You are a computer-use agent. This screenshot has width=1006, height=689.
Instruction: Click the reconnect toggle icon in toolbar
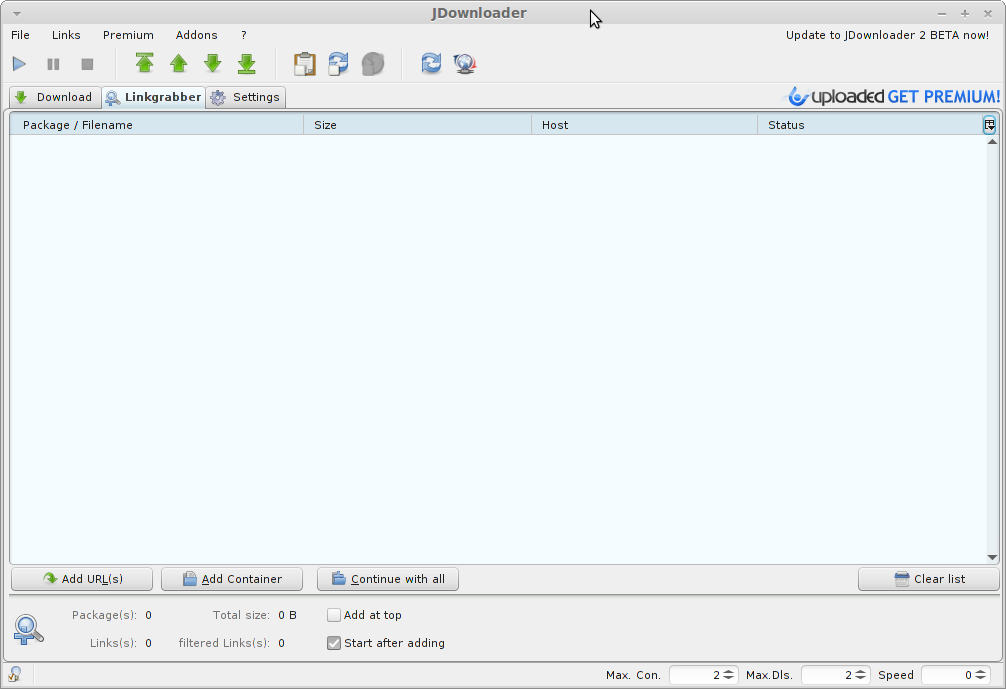pyautogui.click(x=338, y=64)
